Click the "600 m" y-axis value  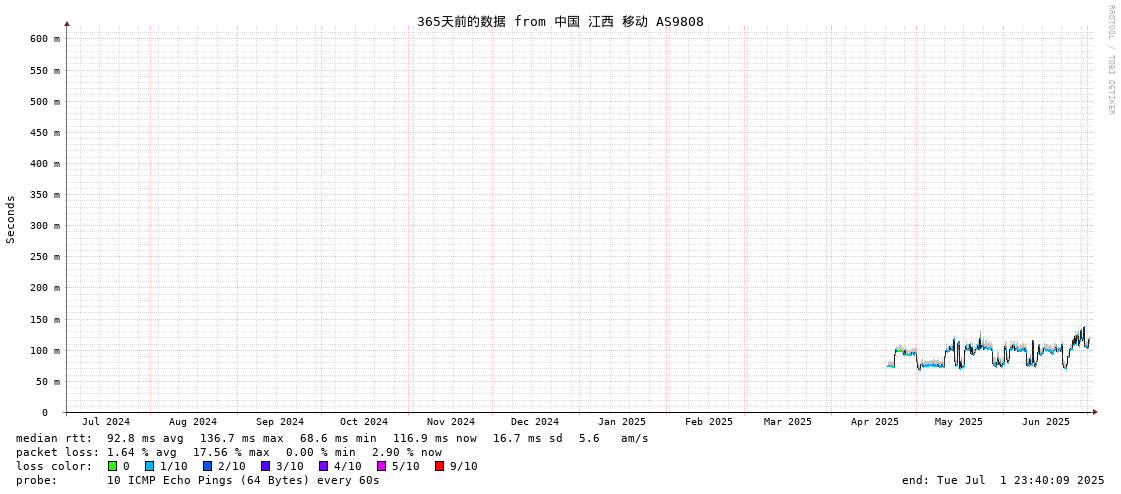[x=44, y=39]
